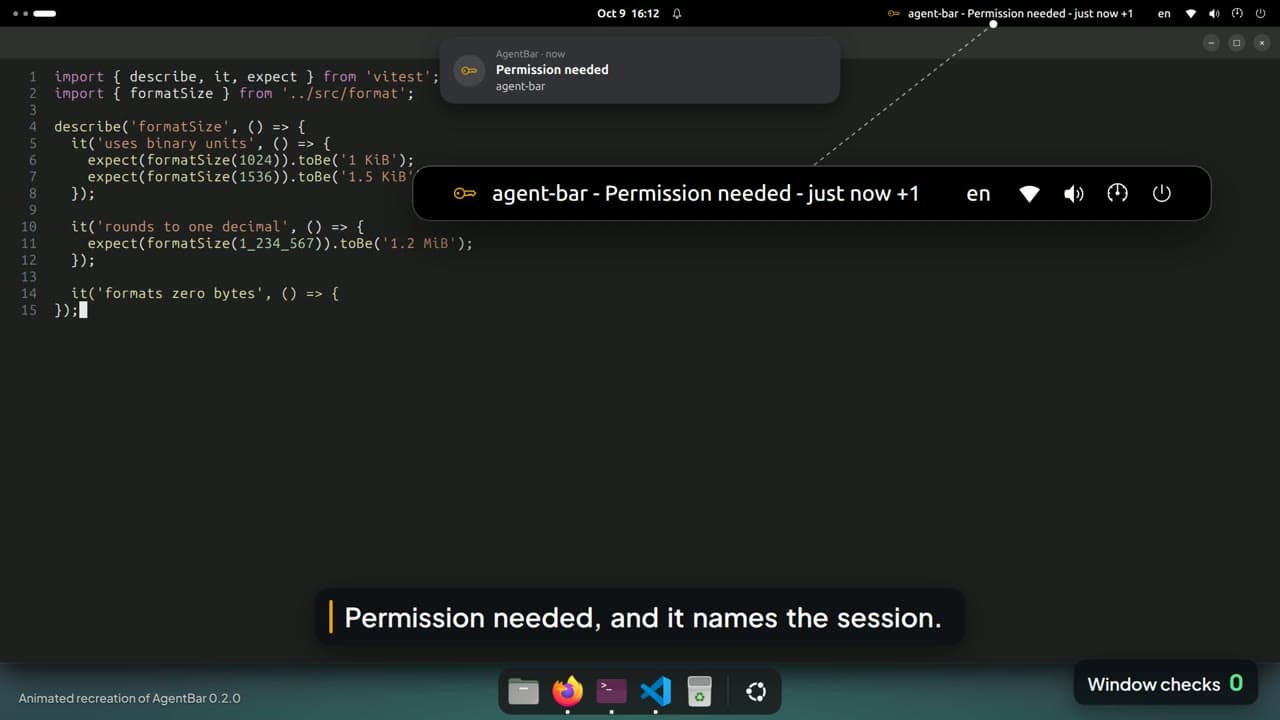The height and width of the screenshot is (720, 1280).
Task: Click the it('uses binary units' line
Action: (200, 143)
